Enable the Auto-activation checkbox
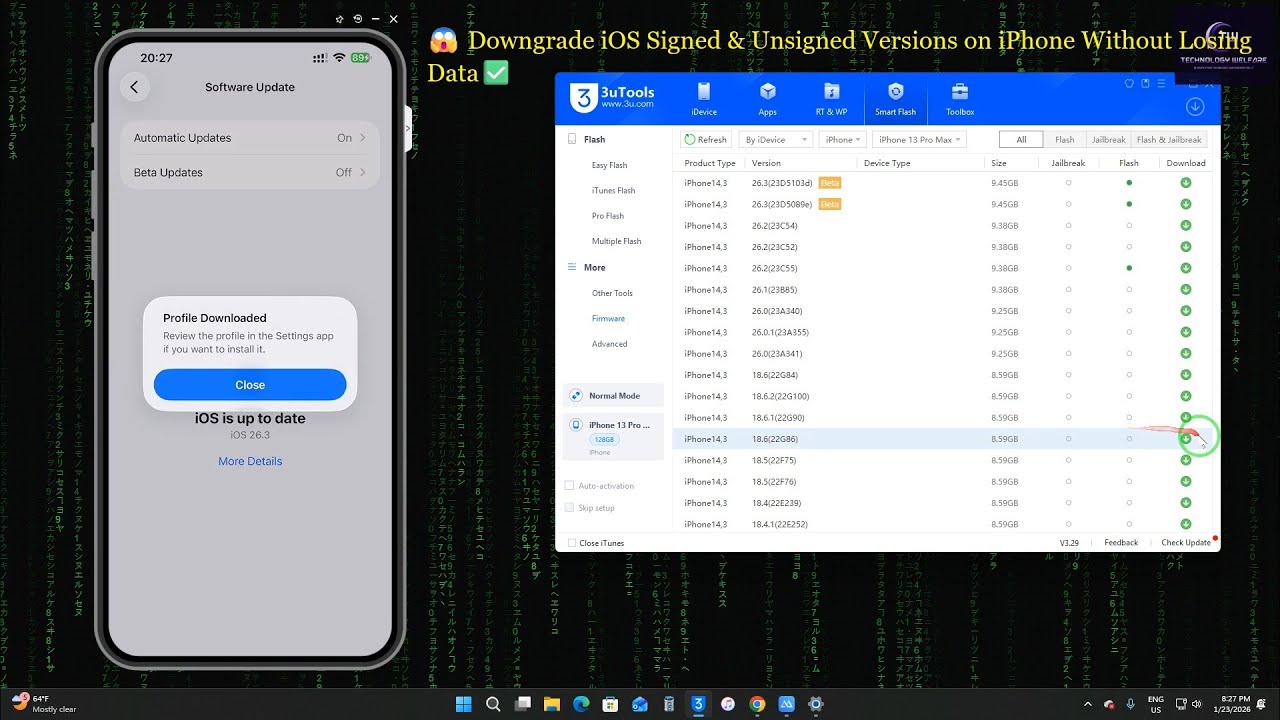1280x720 pixels. tap(570, 486)
